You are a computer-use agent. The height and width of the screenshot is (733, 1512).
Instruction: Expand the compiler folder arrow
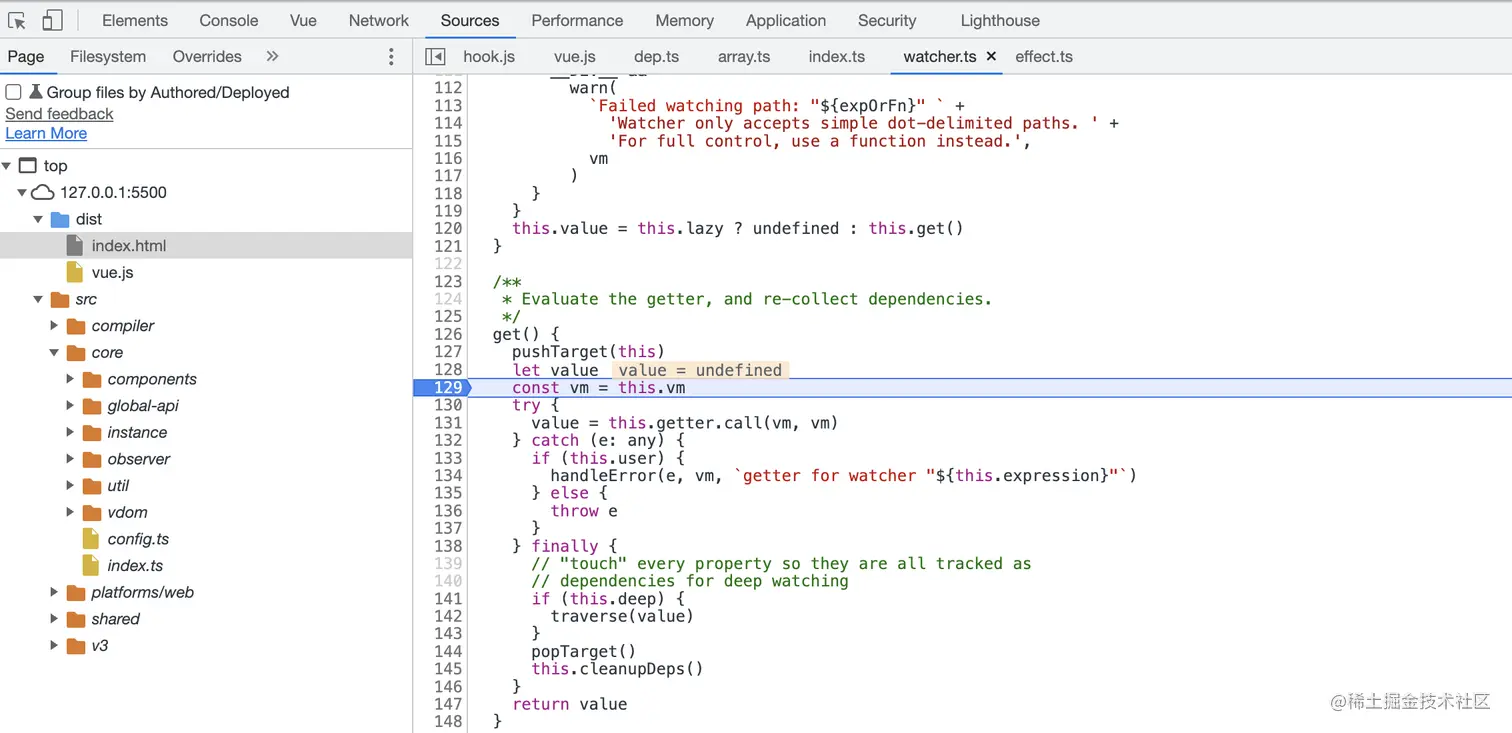[55, 326]
